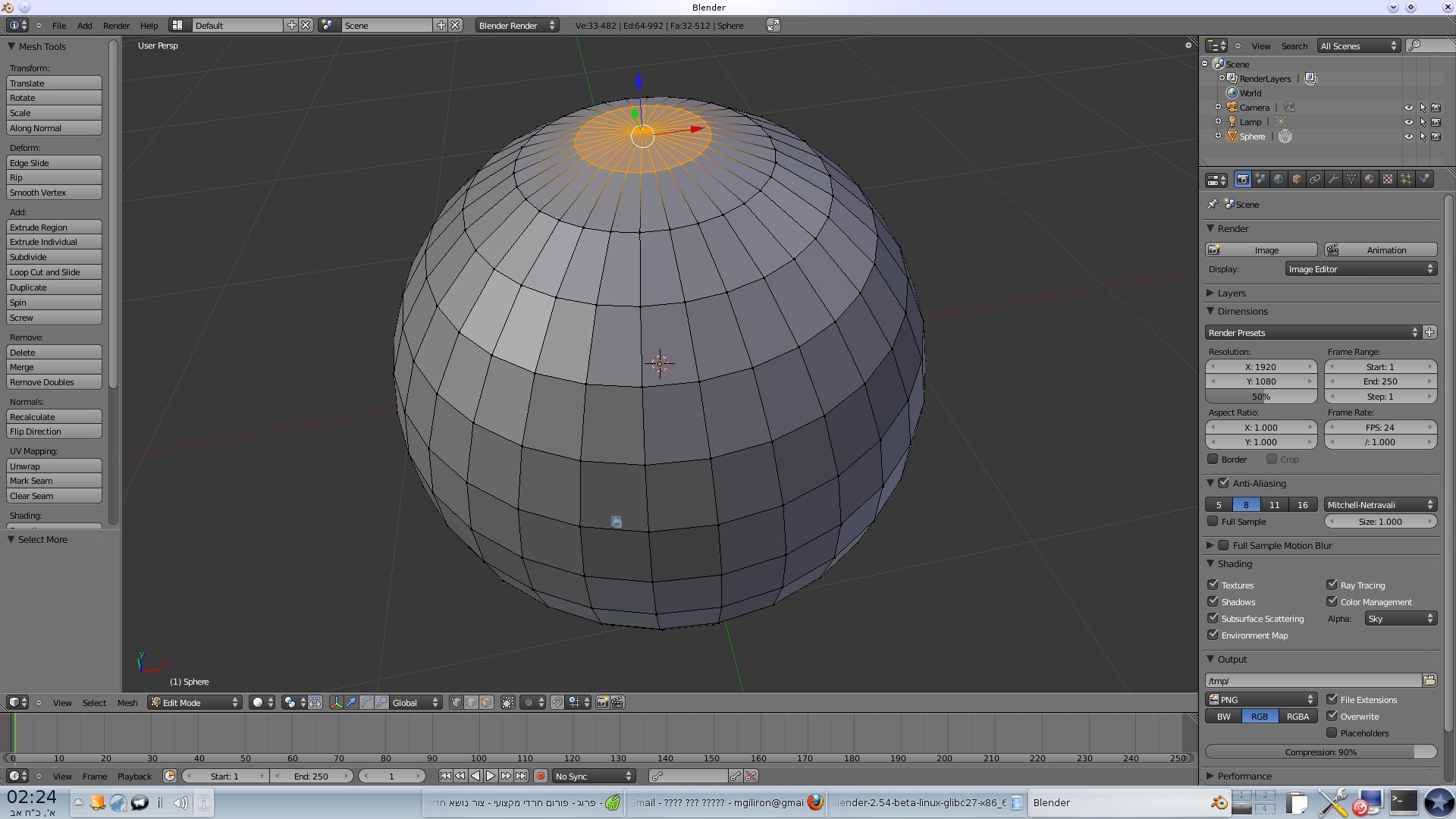
Task: Click the Compression 90% slider
Action: [x=1320, y=752]
